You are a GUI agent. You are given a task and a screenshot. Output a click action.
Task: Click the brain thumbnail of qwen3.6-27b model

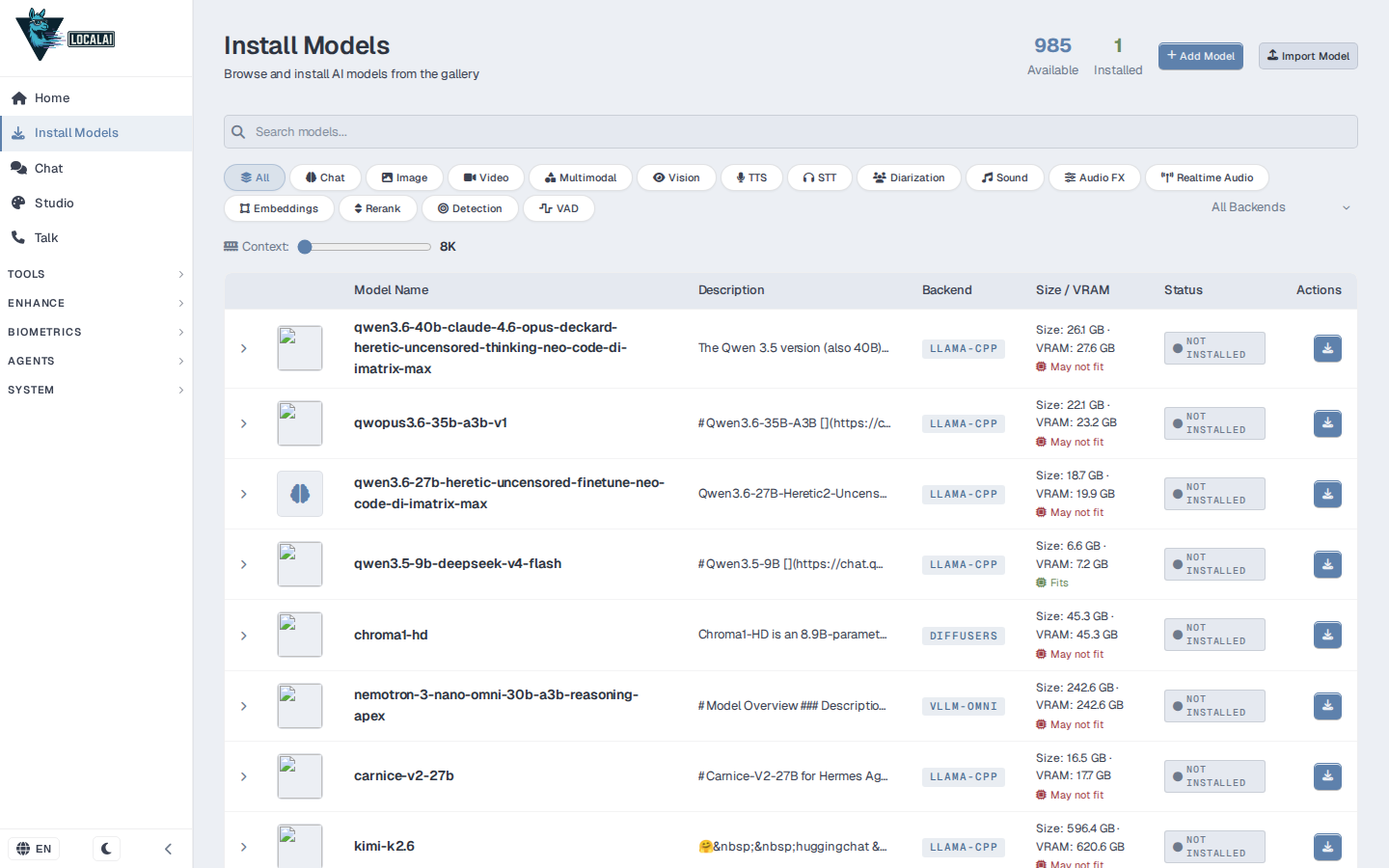point(300,494)
